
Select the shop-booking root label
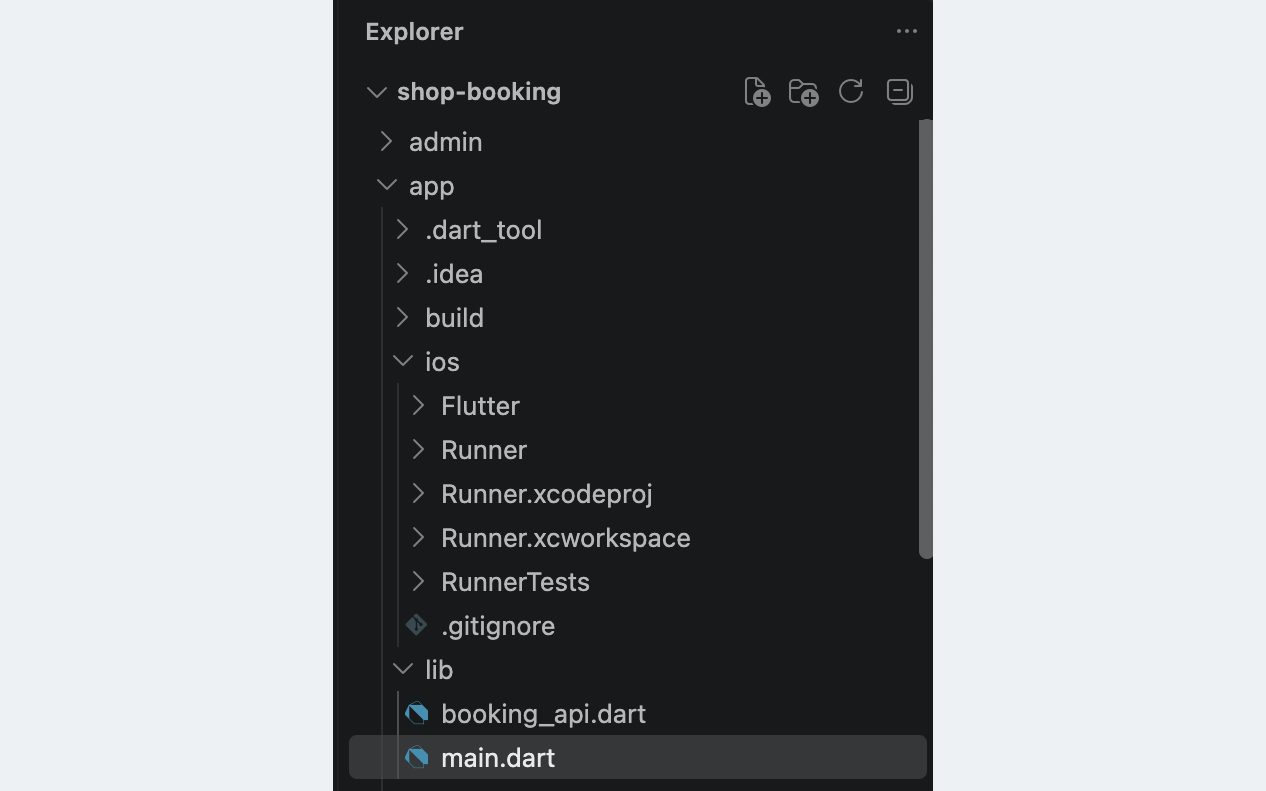click(479, 92)
